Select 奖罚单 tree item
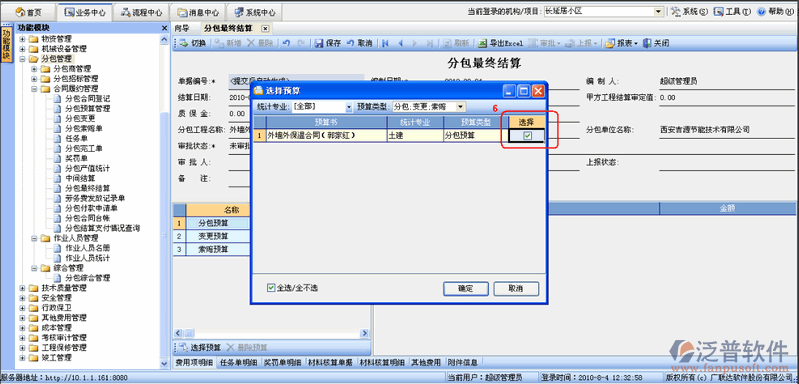Viewport: 799px width, 384px height. (77, 158)
